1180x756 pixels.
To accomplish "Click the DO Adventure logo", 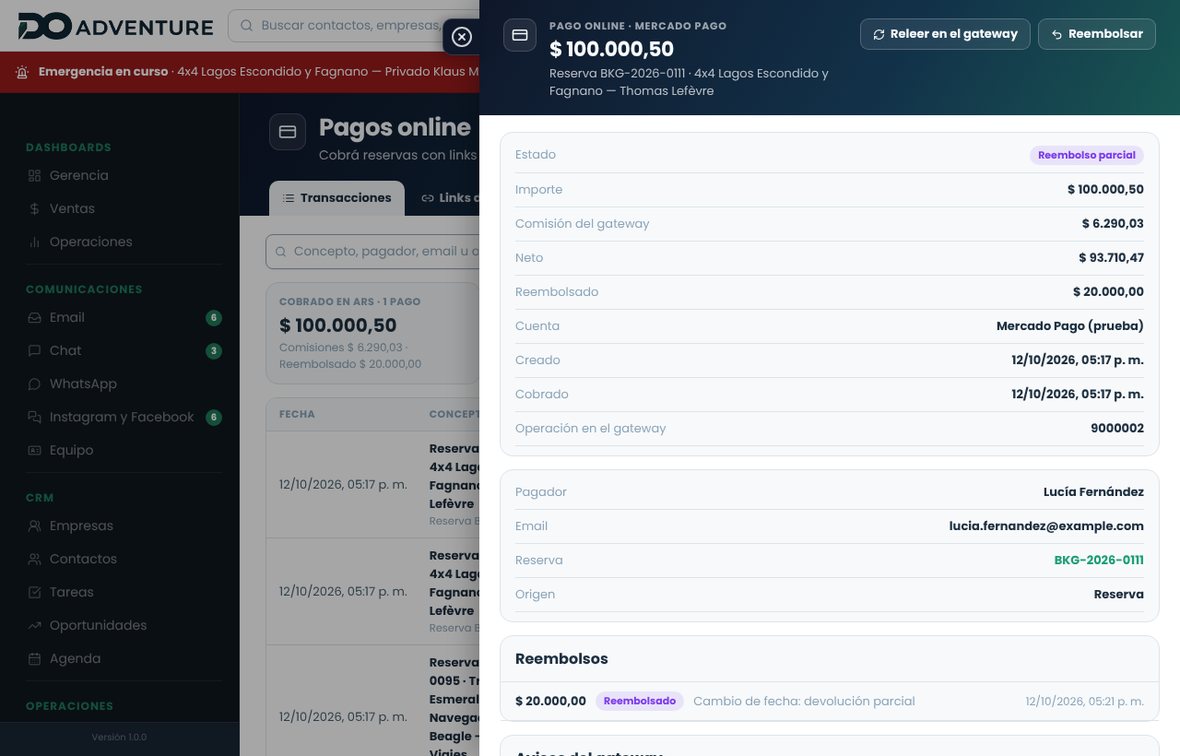I will pos(116,26).
